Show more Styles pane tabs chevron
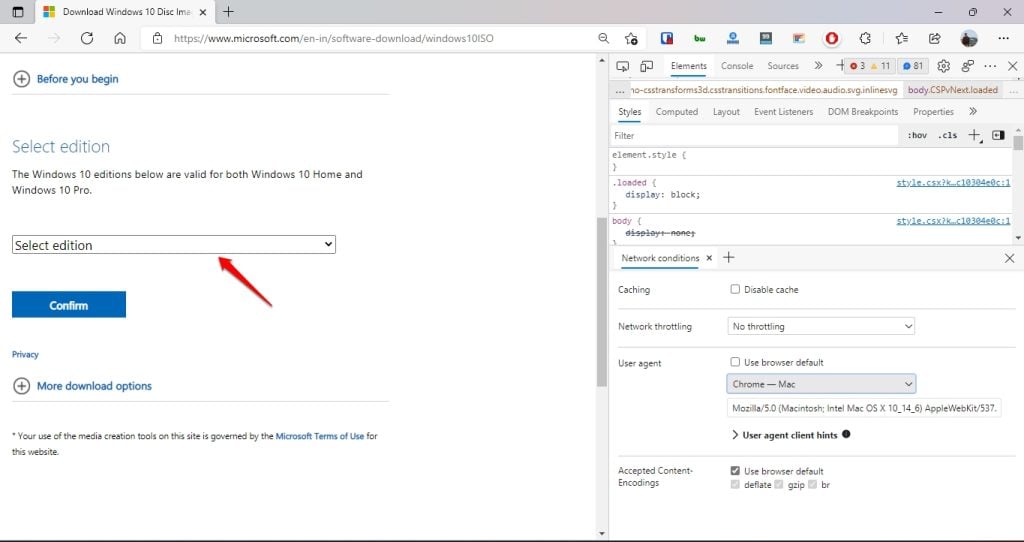Image resolution: width=1024 pixels, height=542 pixels. [972, 112]
